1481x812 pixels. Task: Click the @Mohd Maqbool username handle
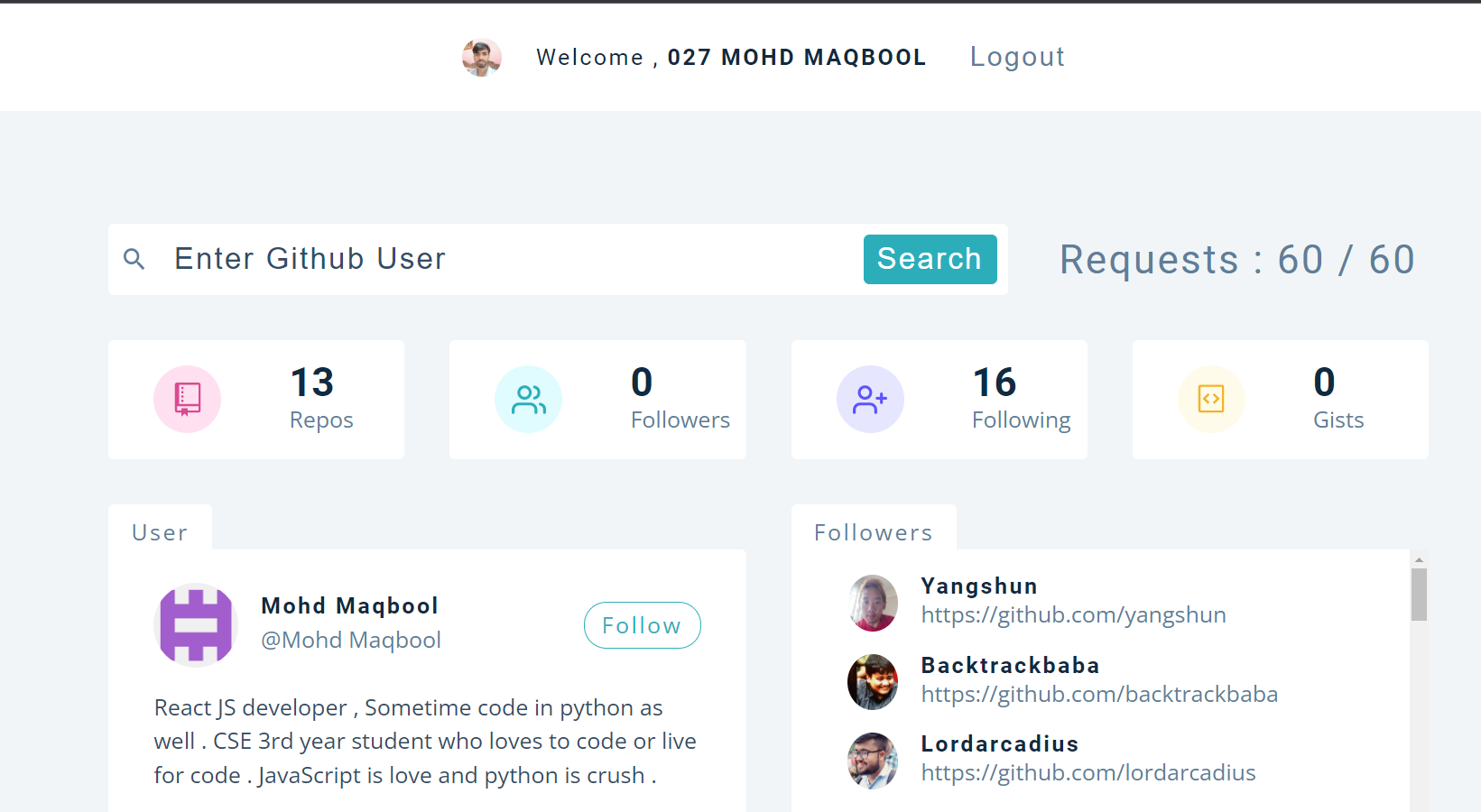tap(351, 641)
